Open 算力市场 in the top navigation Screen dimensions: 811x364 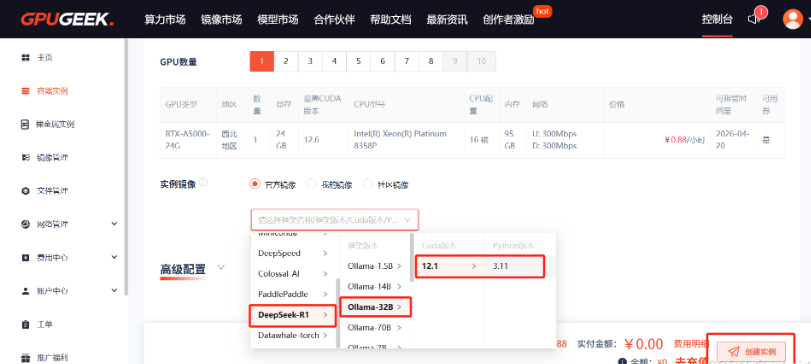click(x=164, y=20)
